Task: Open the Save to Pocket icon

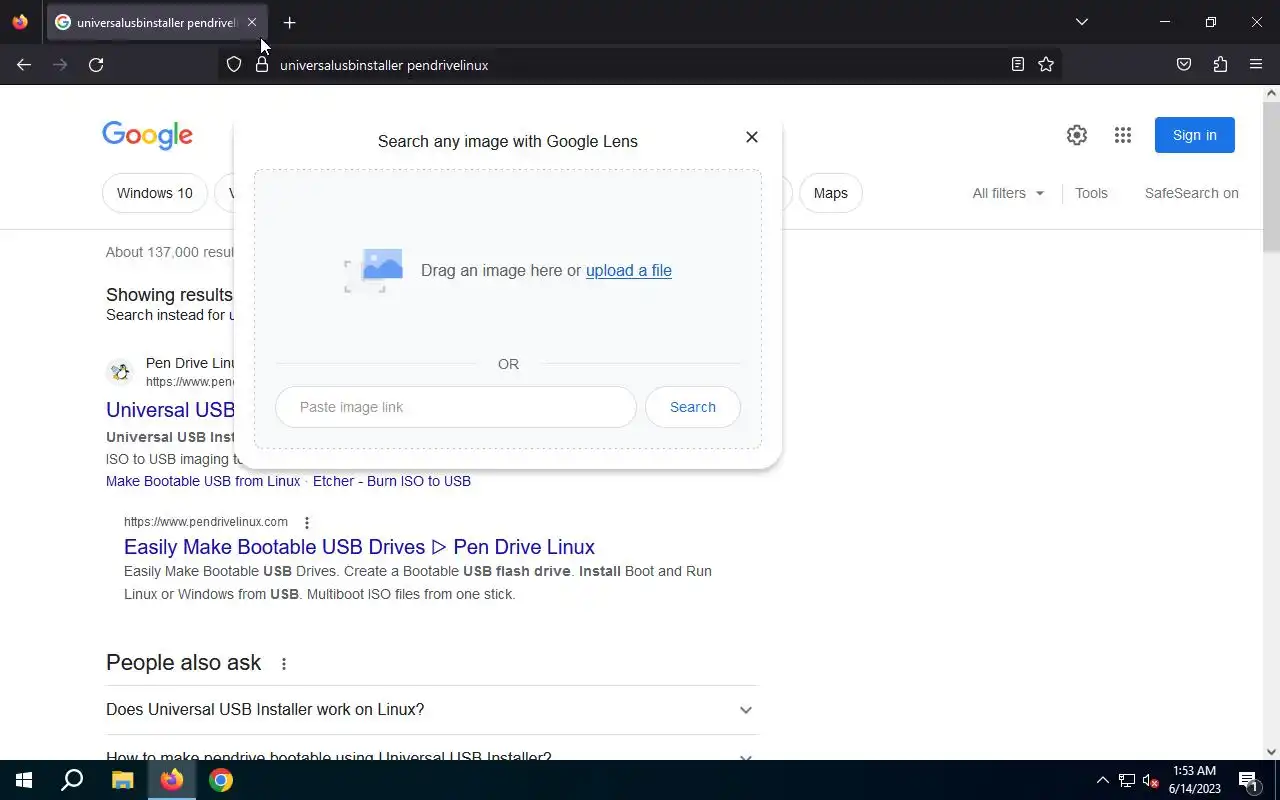Action: [x=1184, y=64]
